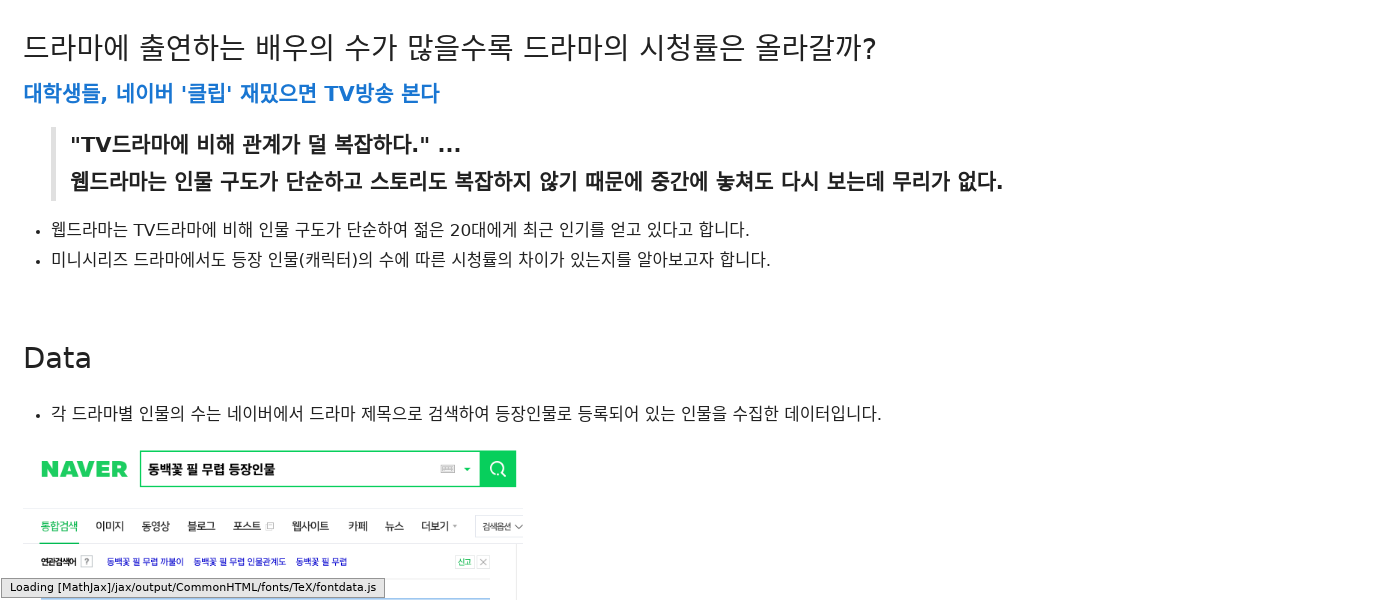Click the green magnifier search button
Image resolution: width=1400 pixels, height=600 pixels.
click(x=498, y=469)
